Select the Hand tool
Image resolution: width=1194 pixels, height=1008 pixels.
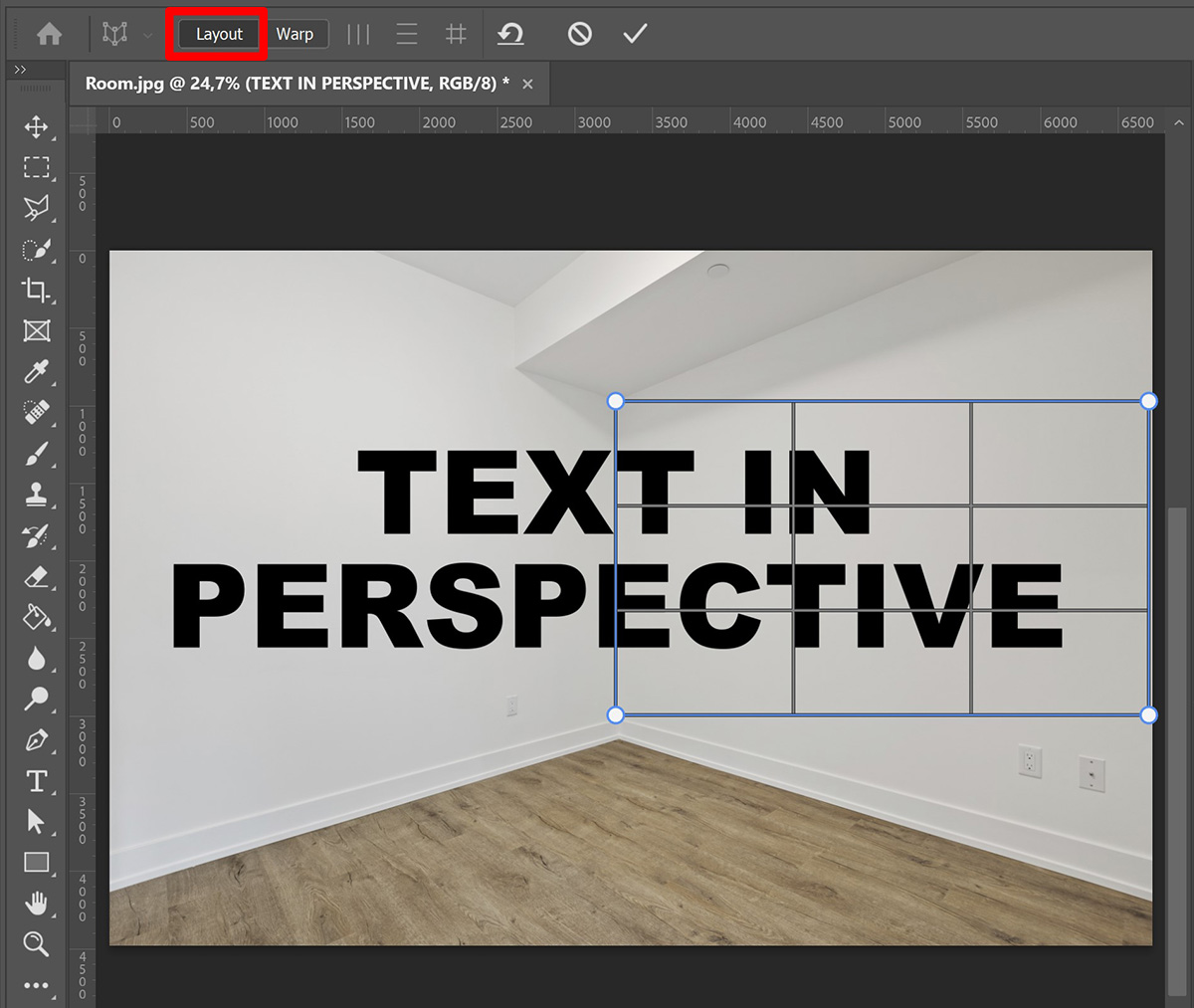click(36, 904)
